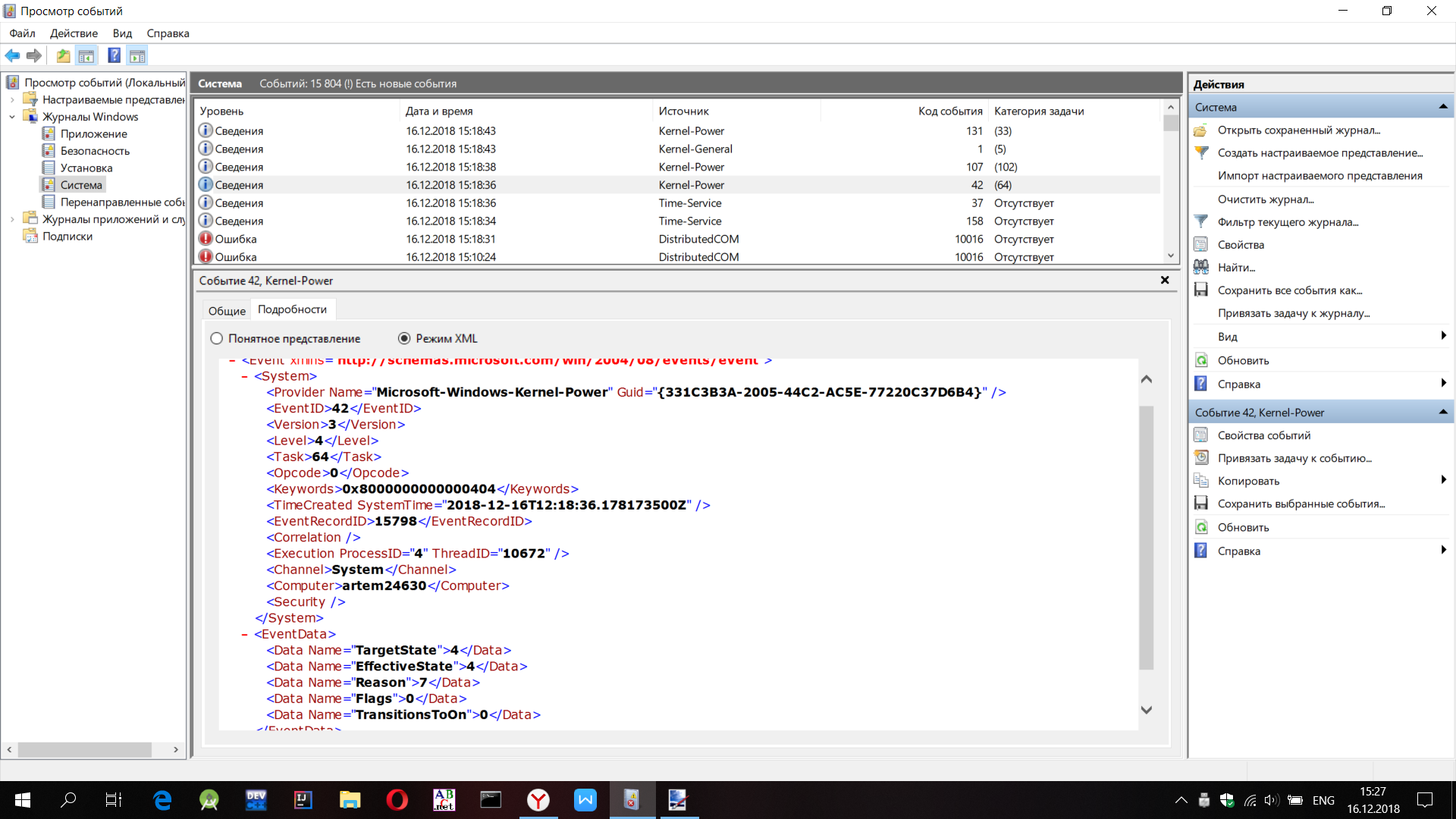Click the log Properties icon under Система

(1201, 245)
